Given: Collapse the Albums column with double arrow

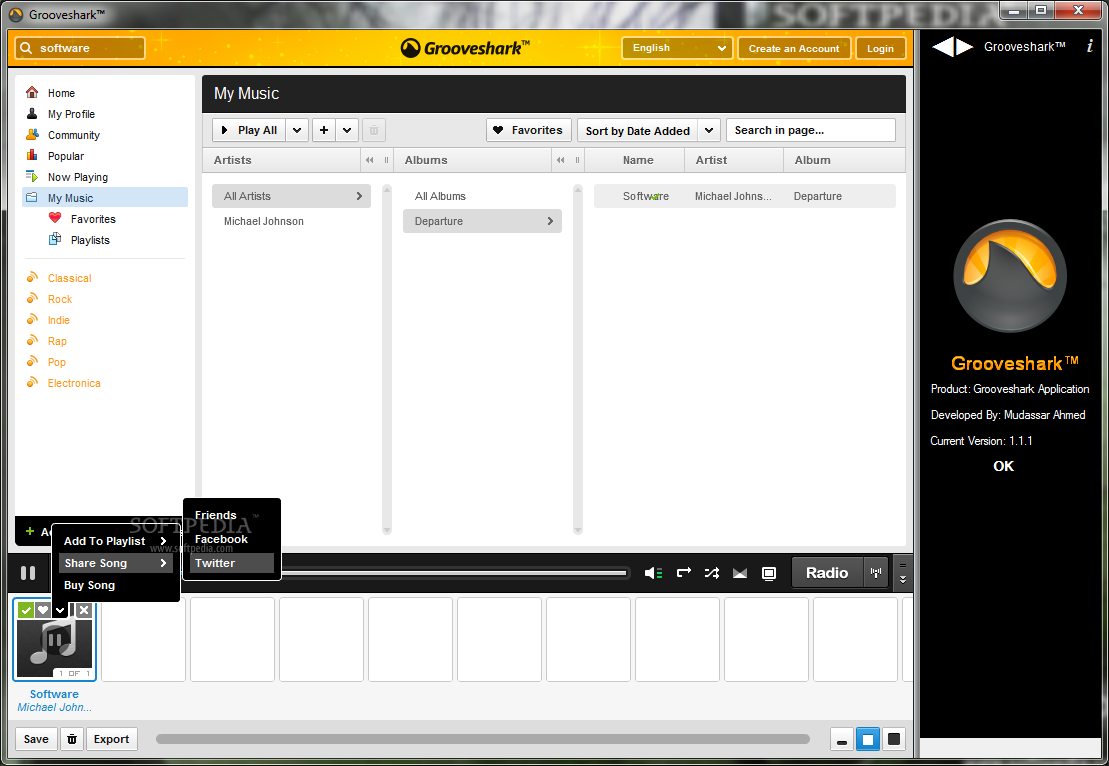Looking at the screenshot, I should [560, 160].
